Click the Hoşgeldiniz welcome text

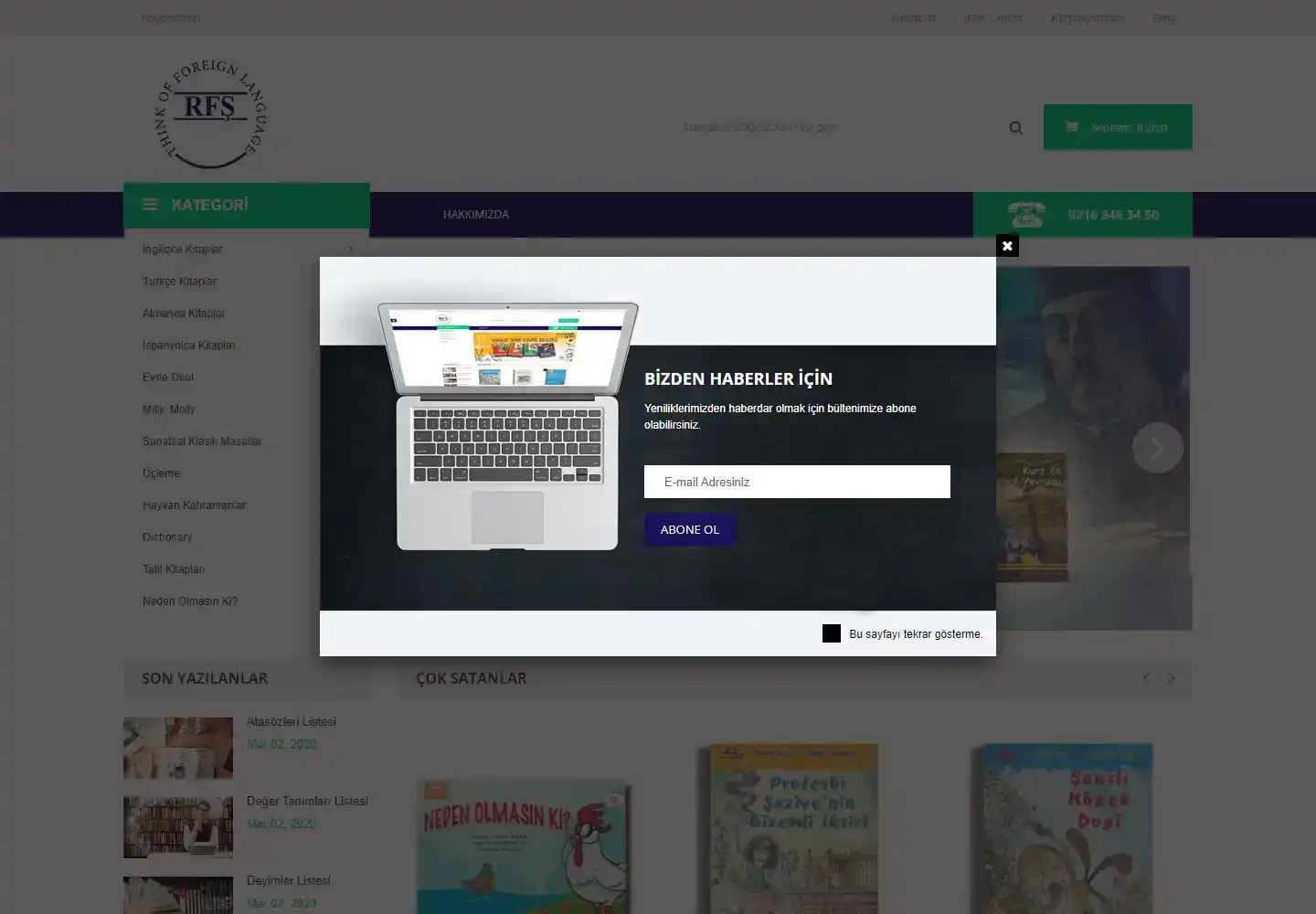pos(170,18)
